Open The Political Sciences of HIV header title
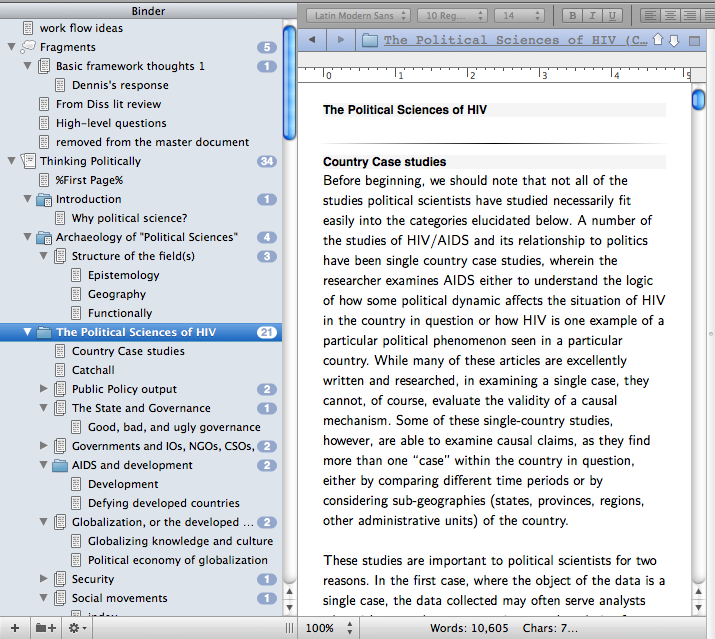This screenshot has width=715, height=639. pos(515,40)
